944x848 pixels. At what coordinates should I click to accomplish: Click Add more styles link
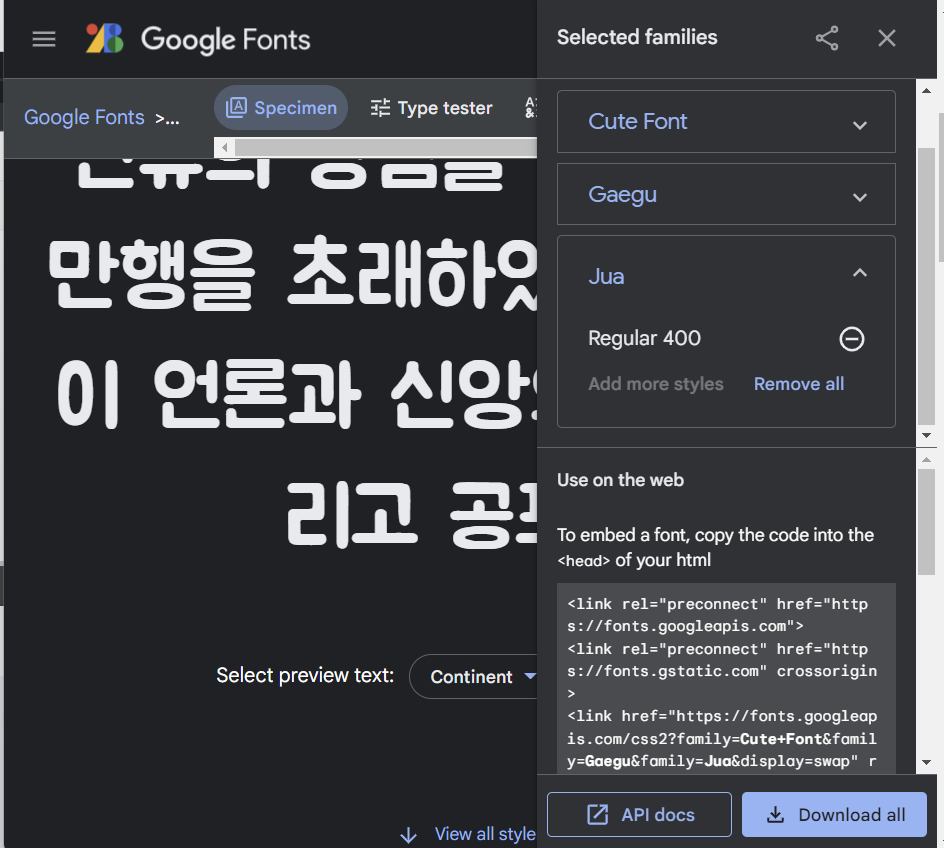656,384
